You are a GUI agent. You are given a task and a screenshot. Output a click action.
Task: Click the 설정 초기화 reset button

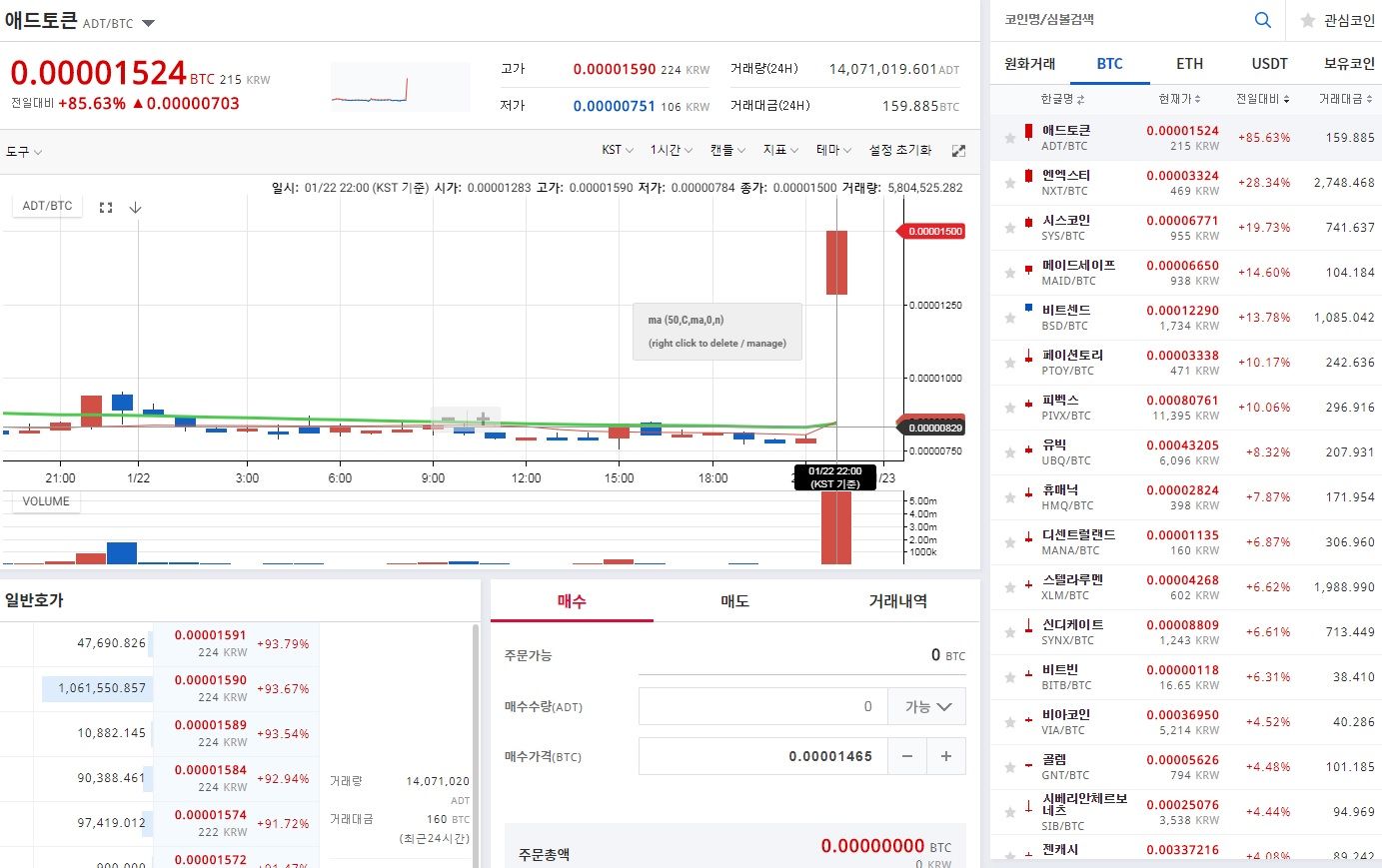(x=900, y=150)
